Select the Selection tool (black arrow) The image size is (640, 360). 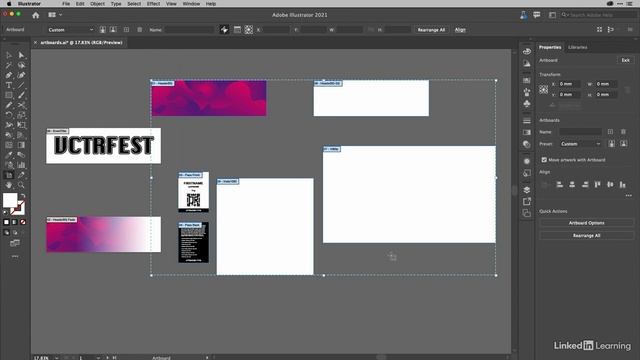[9, 55]
